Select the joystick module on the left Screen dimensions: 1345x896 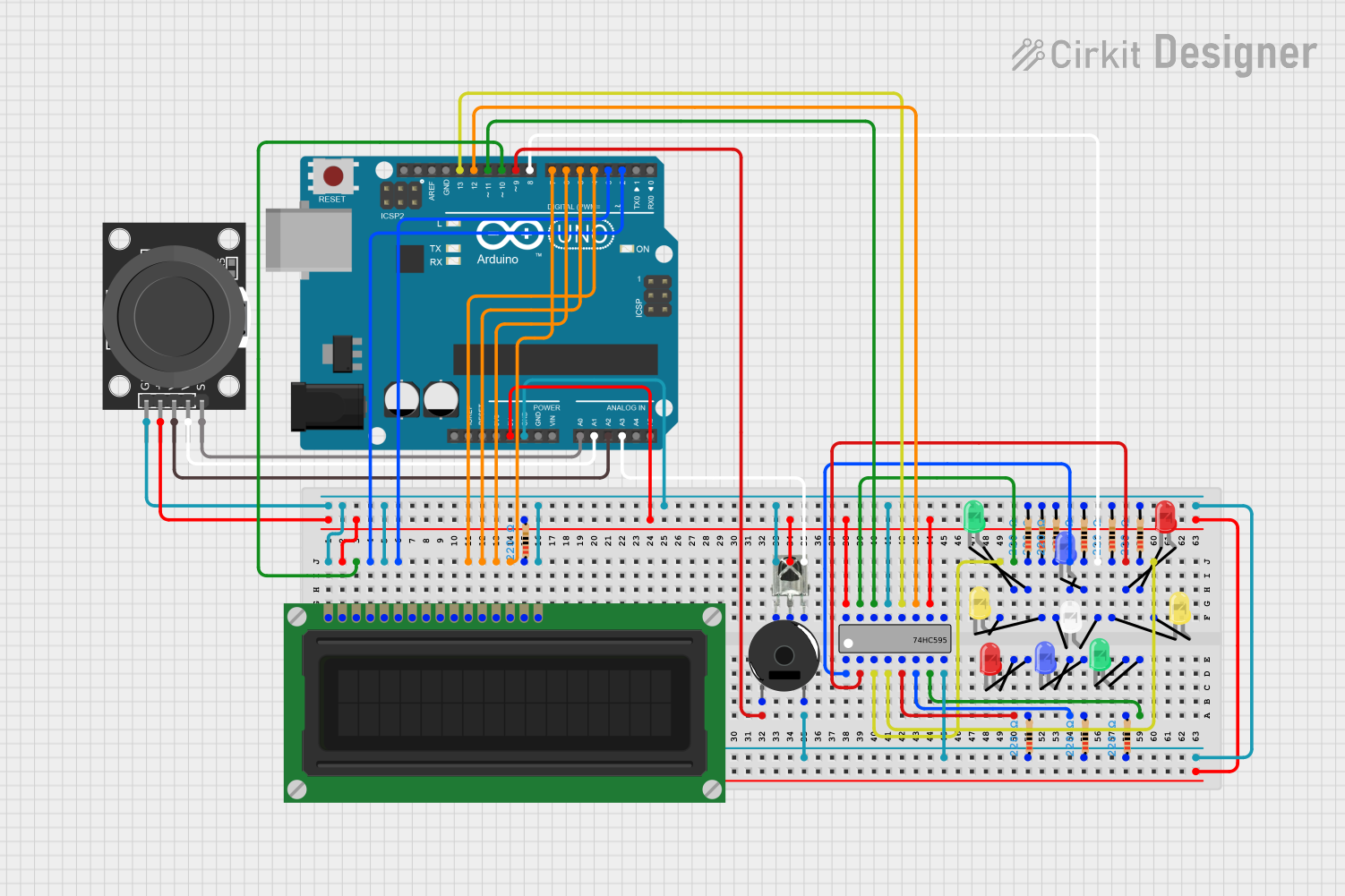pos(173,313)
